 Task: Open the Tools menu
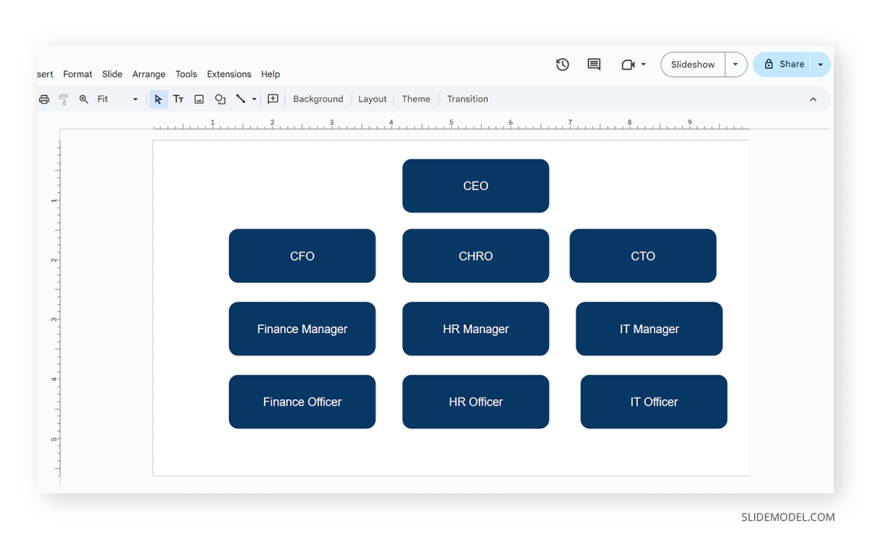click(186, 74)
